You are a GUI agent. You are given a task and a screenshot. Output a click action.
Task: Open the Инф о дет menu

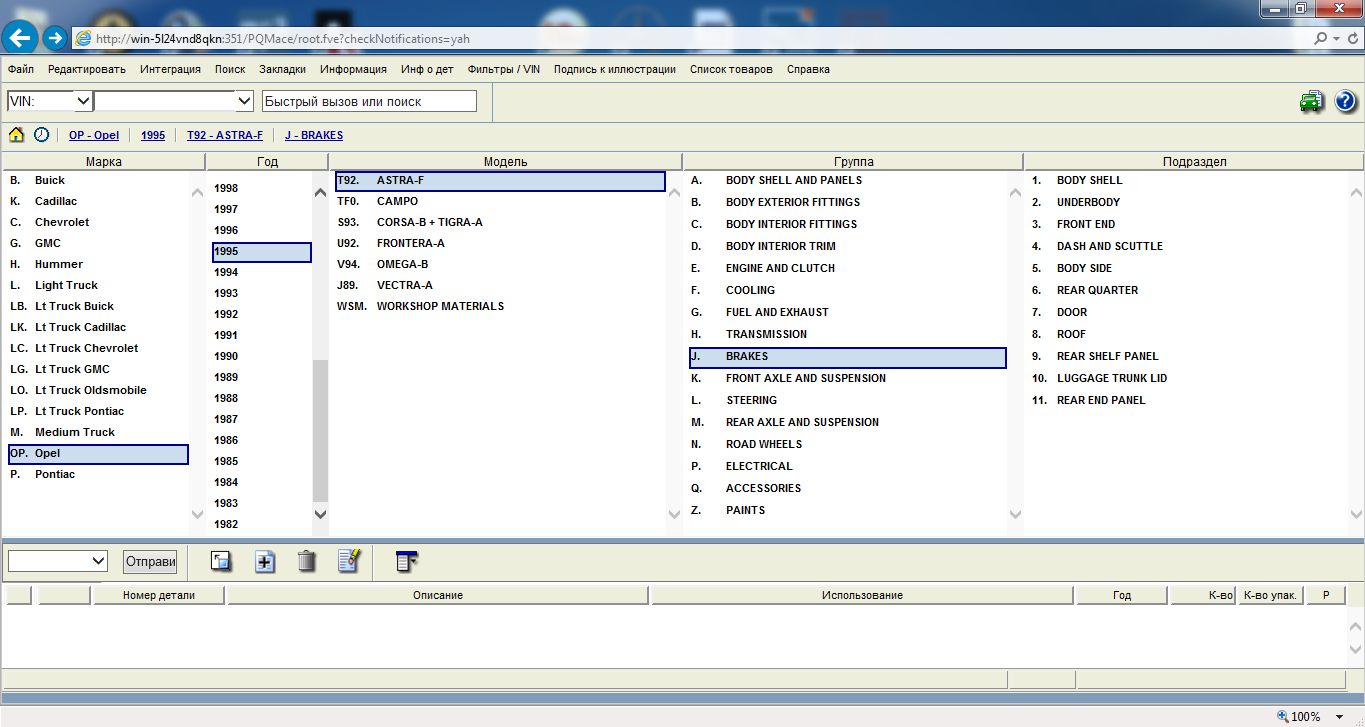[427, 69]
